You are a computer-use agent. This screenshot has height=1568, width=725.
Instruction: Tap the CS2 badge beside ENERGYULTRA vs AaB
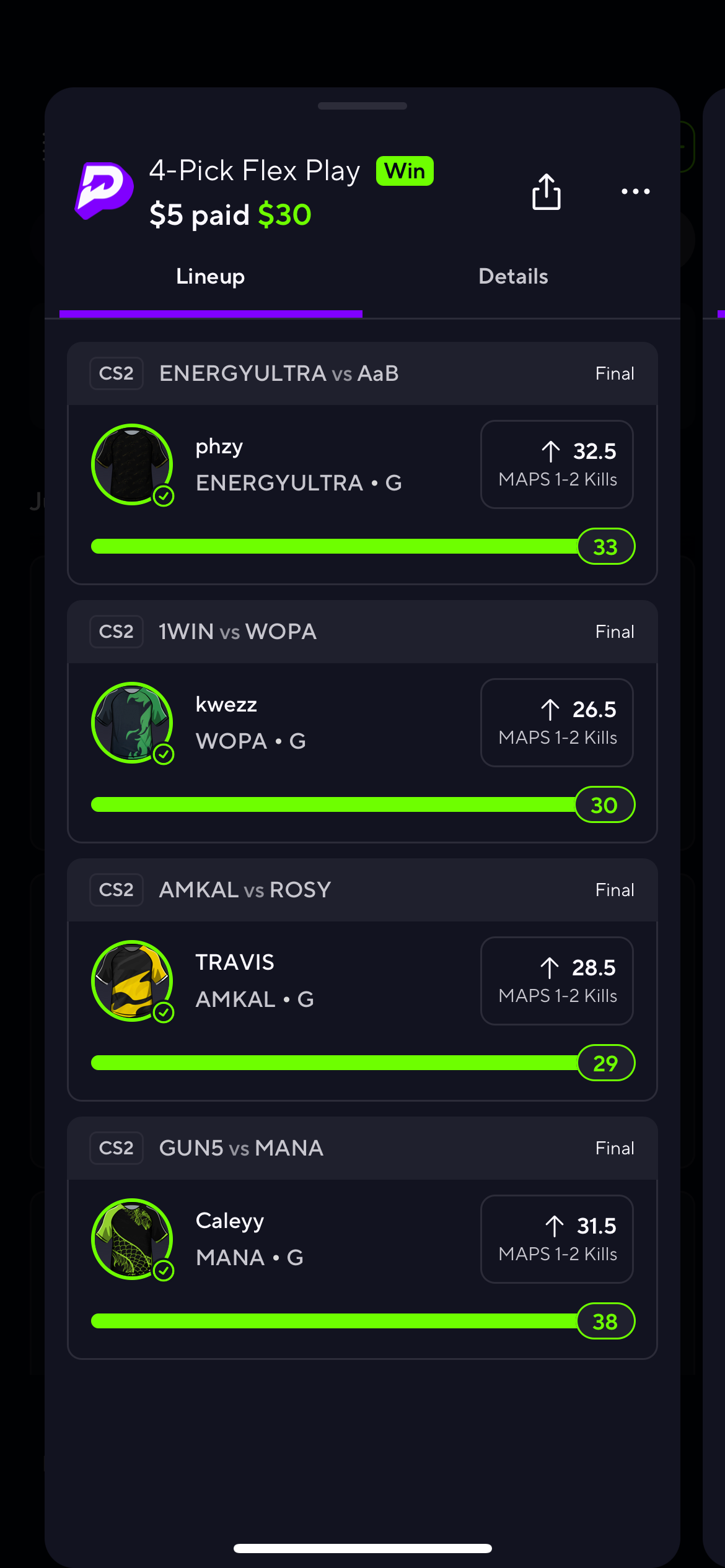[116, 373]
